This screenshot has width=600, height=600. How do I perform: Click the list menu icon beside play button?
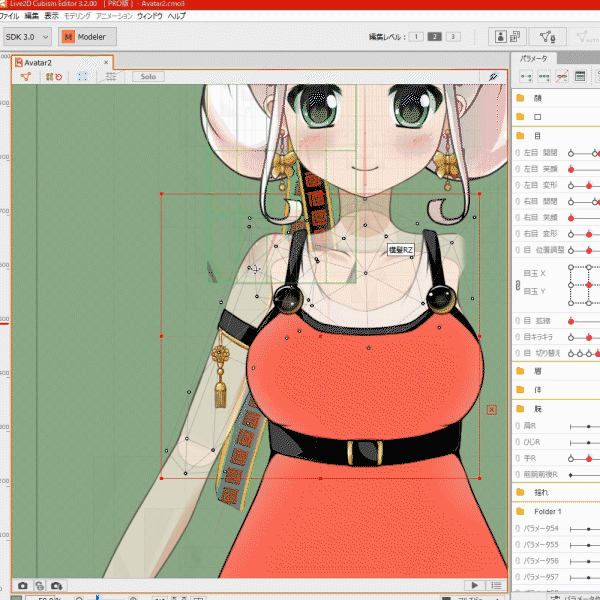point(496,585)
